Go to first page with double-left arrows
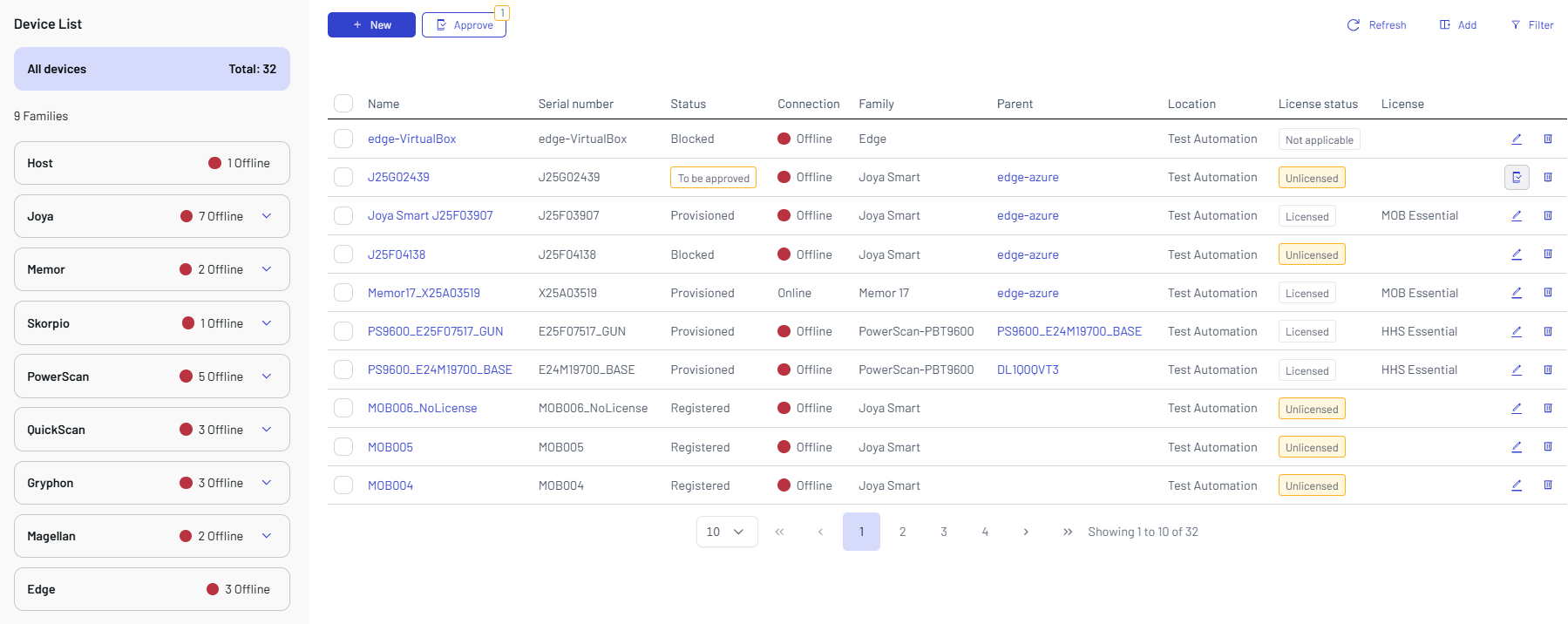1568x624 pixels. tap(779, 532)
